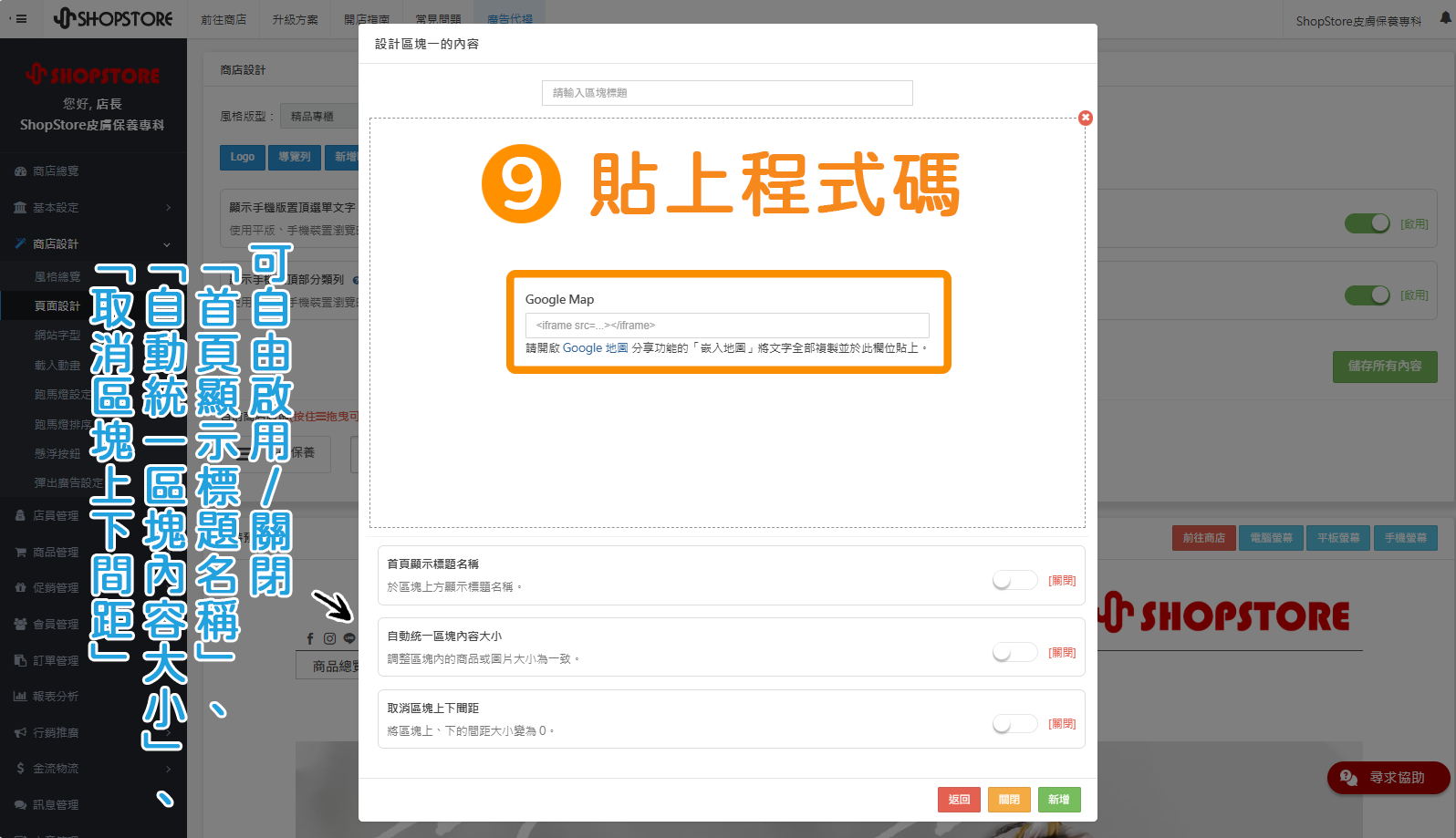Image resolution: width=1456 pixels, height=838 pixels.
Task: Click the 基本設定 building icon
Action: (x=20, y=208)
